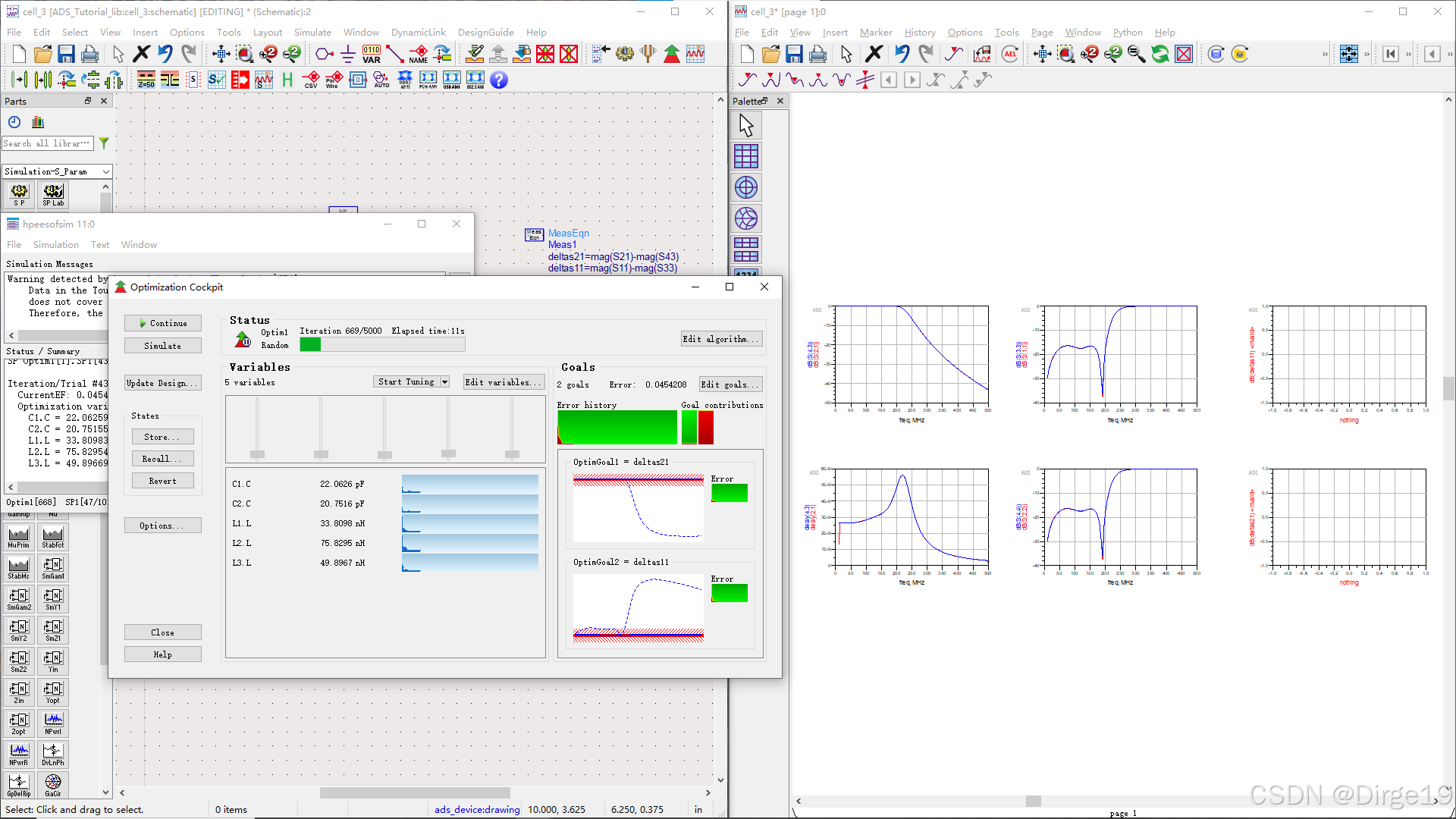
Task: Click the Revert button
Action: tap(163, 481)
